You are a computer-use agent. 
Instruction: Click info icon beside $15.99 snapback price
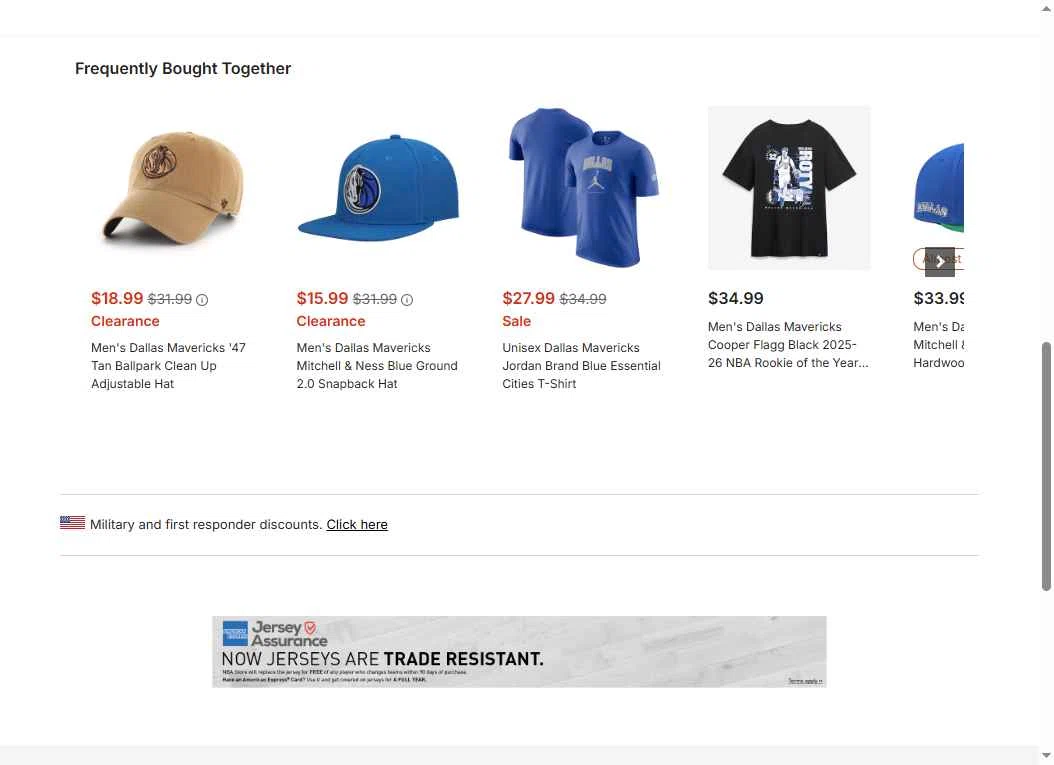point(407,300)
